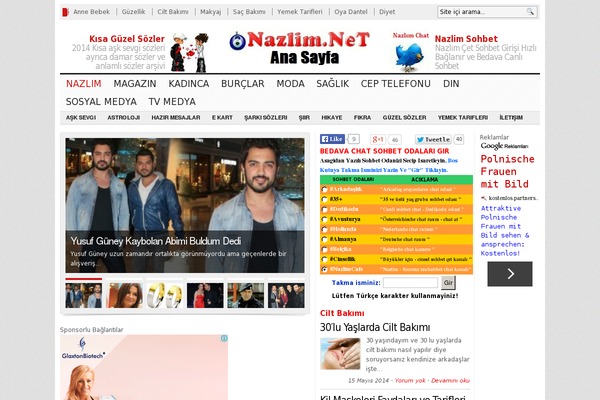The image size is (600, 400).
Task: Select the #Almanya chat room radio button
Action: tap(324, 239)
